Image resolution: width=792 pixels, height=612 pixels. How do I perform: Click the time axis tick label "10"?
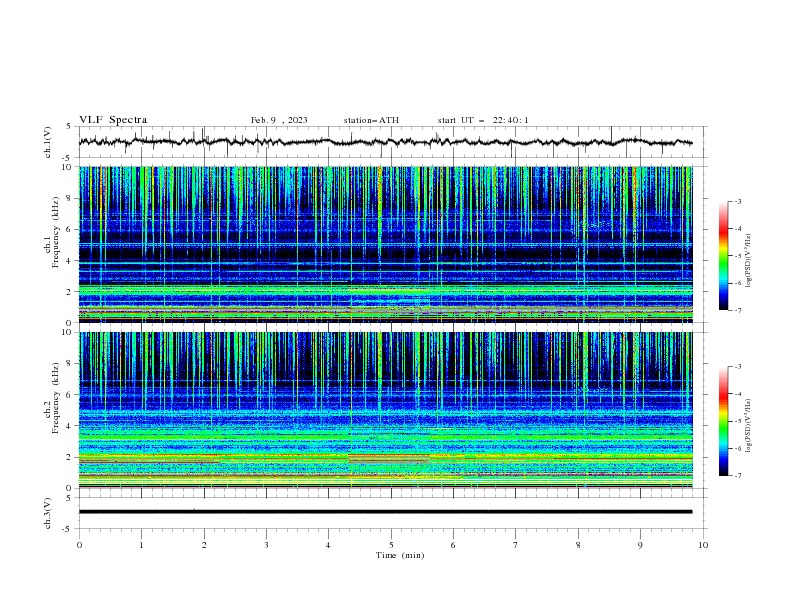pos(703,545)
